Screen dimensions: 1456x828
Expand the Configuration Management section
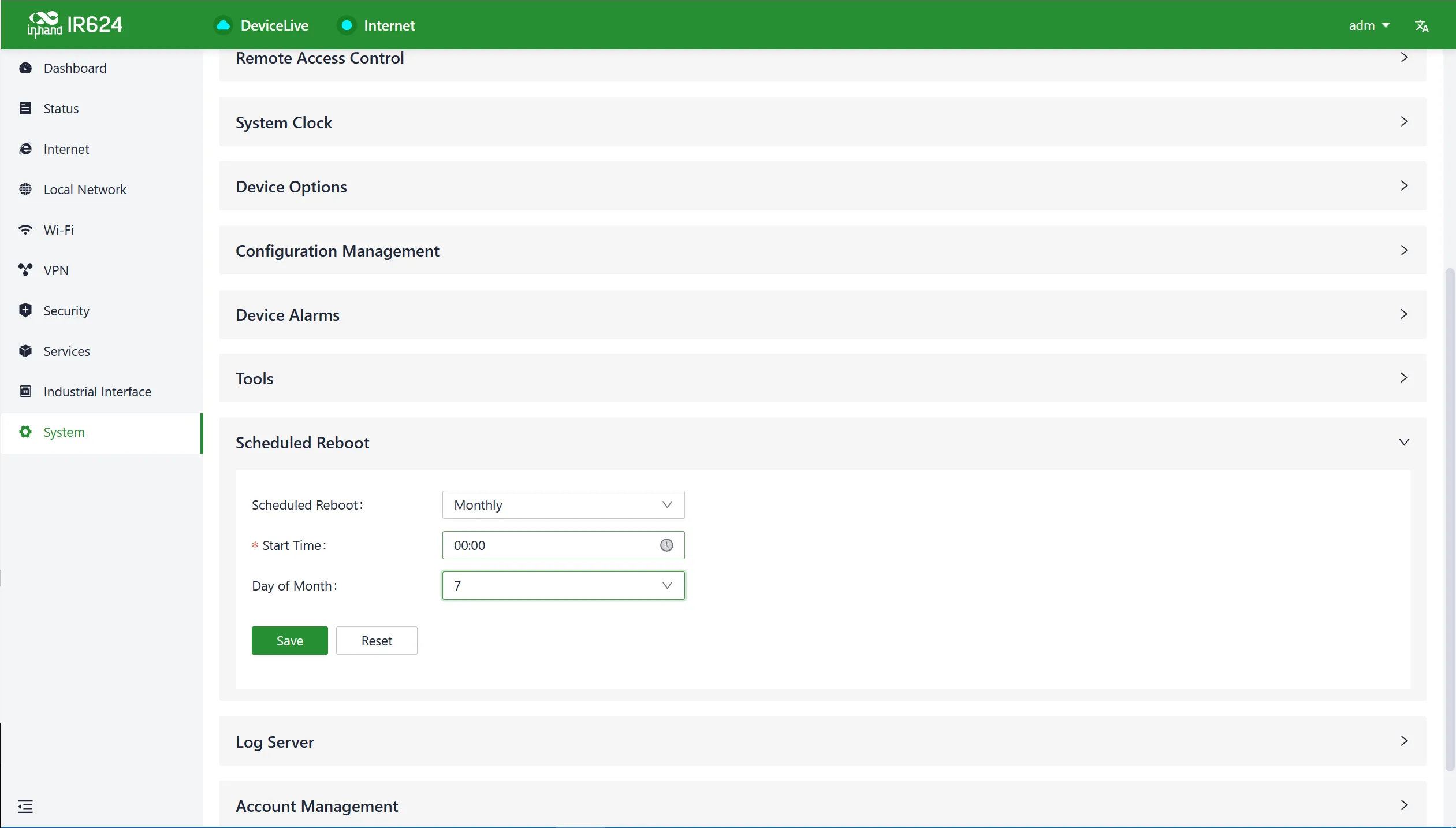822,250
